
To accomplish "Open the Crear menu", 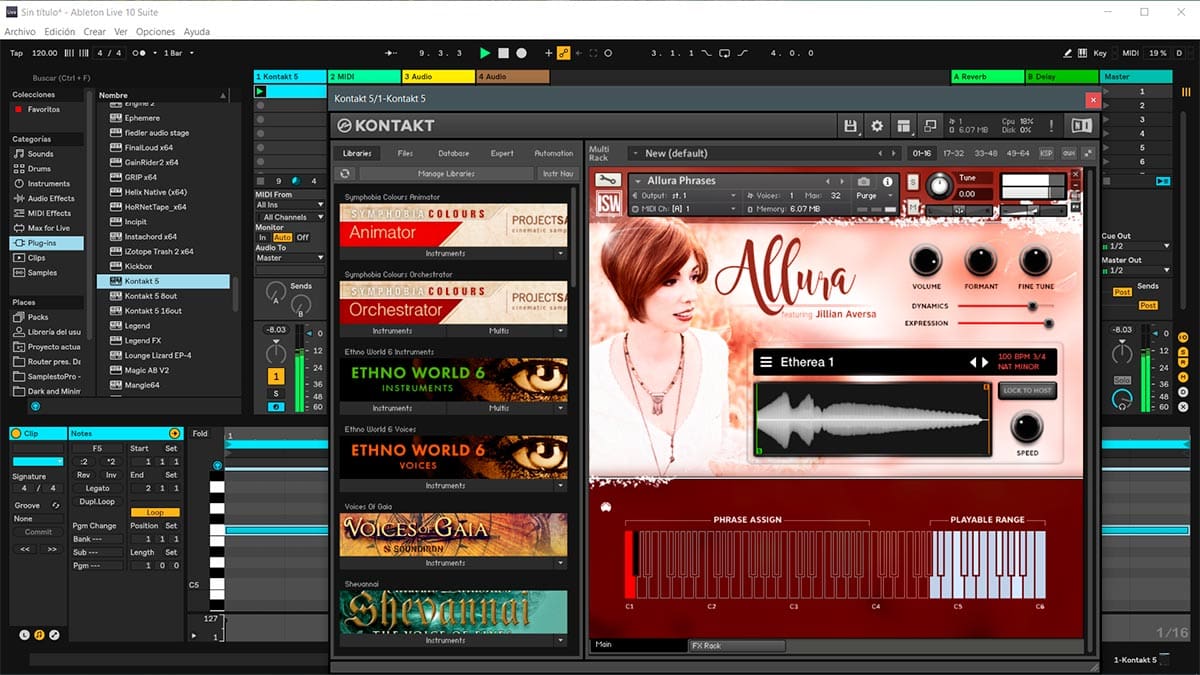I will [x=95, y=32].
